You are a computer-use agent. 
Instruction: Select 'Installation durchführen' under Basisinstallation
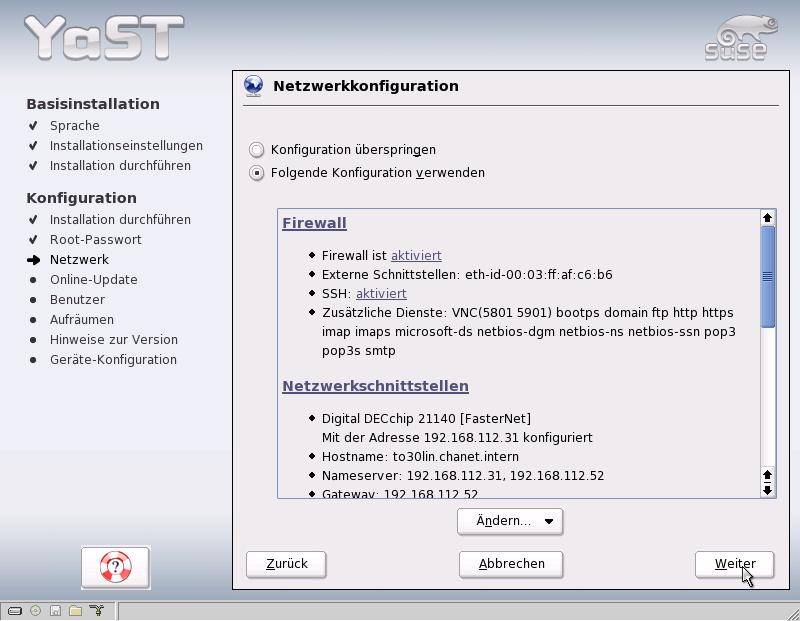pyautogui.click(x=120, y=166)
